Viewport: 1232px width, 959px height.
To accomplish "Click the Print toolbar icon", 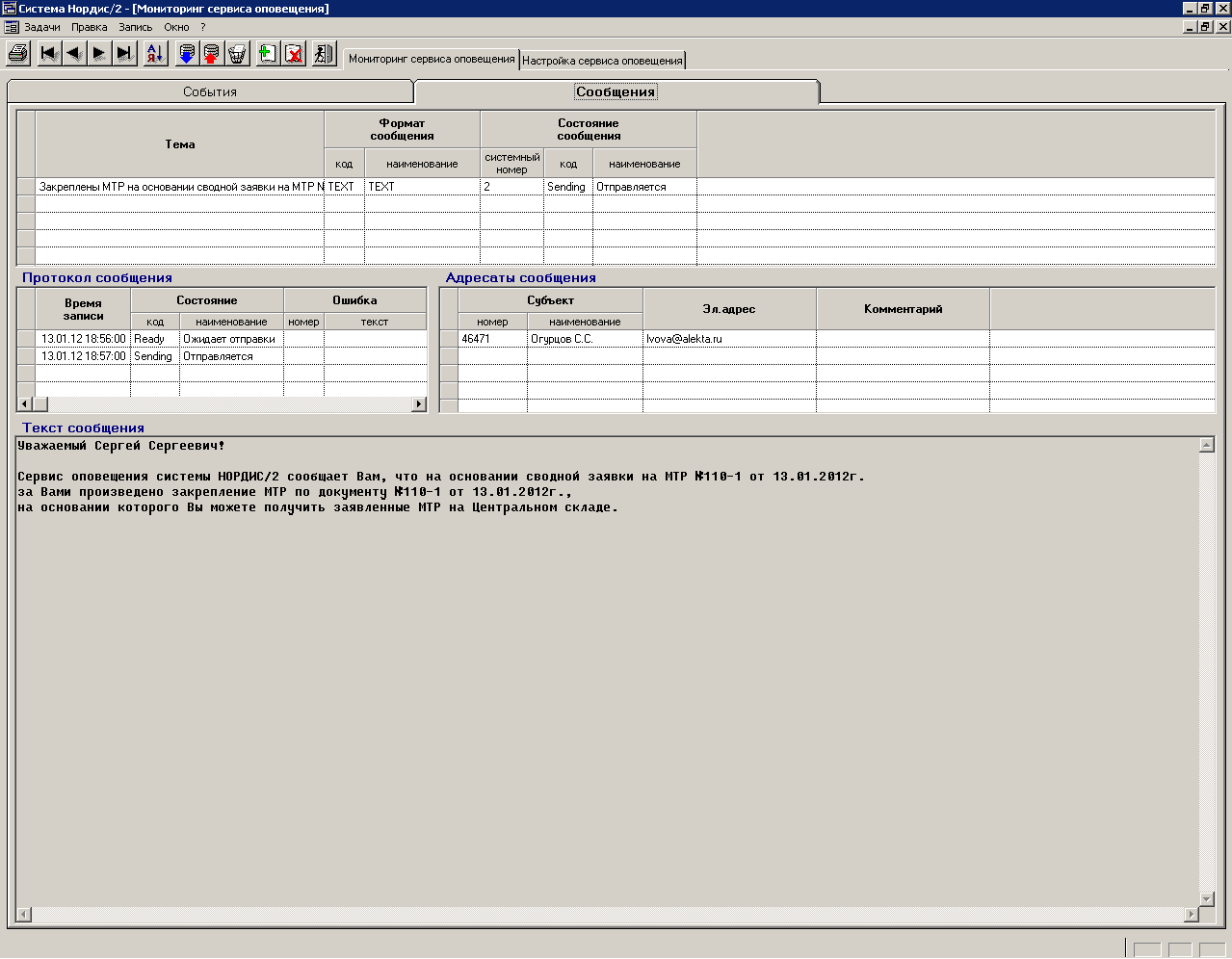I will click(18, 53).
